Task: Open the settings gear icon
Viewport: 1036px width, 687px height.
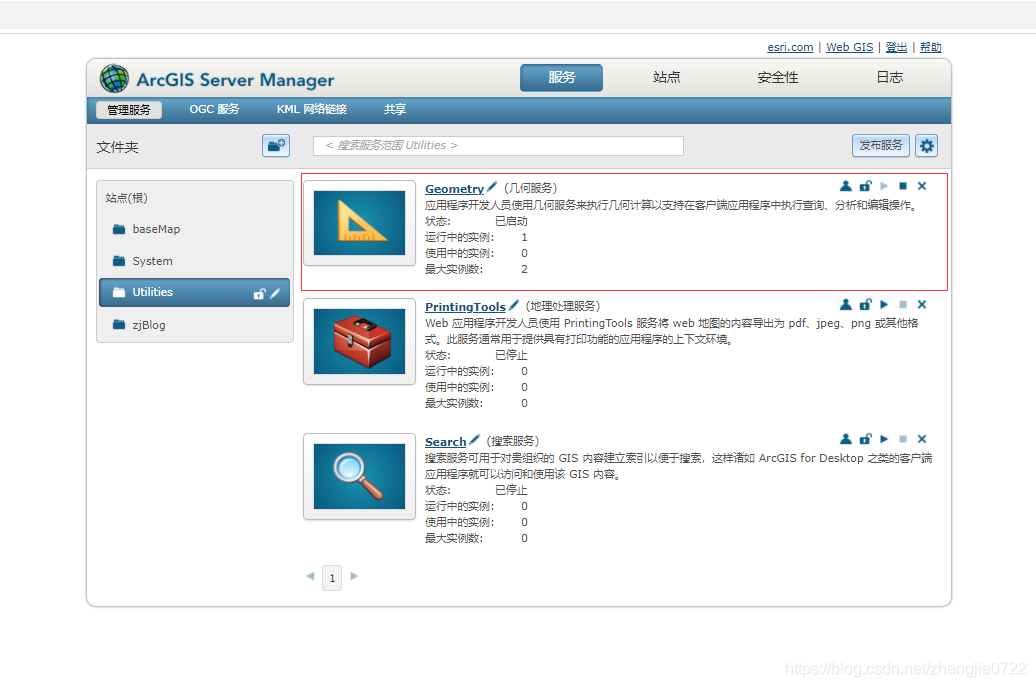Action: point(927,146)
